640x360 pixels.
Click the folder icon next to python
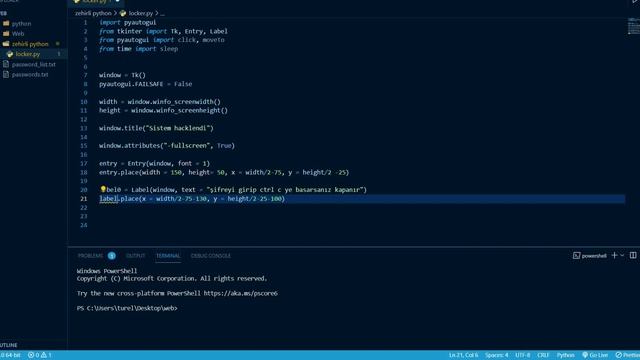6,24
